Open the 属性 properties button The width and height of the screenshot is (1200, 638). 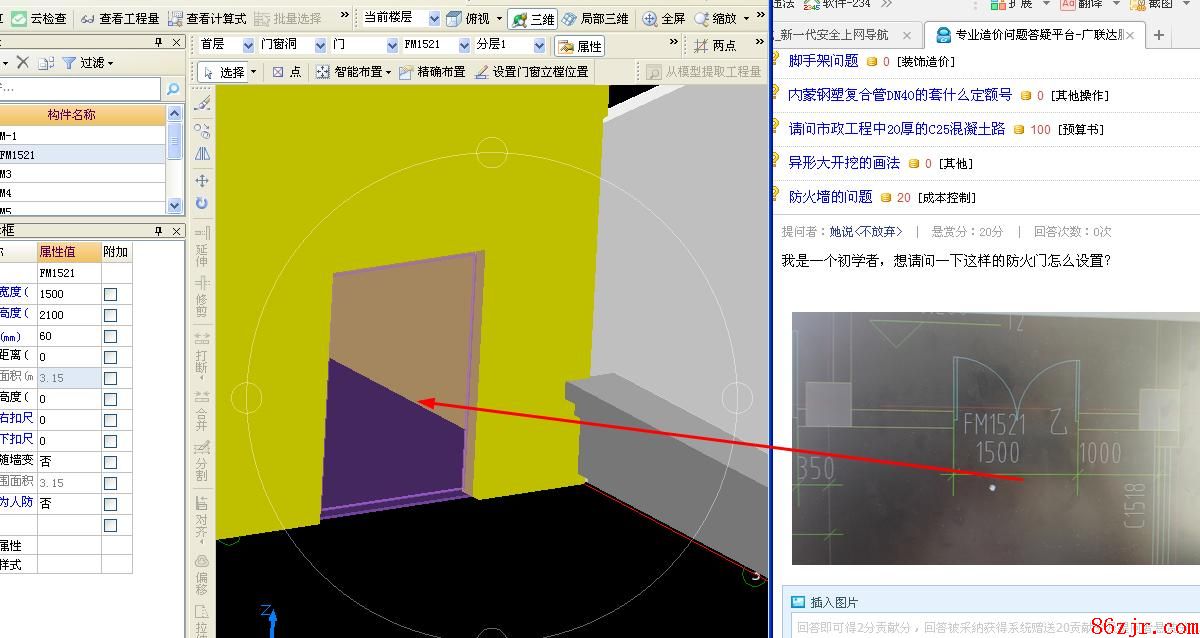point(580,46)
